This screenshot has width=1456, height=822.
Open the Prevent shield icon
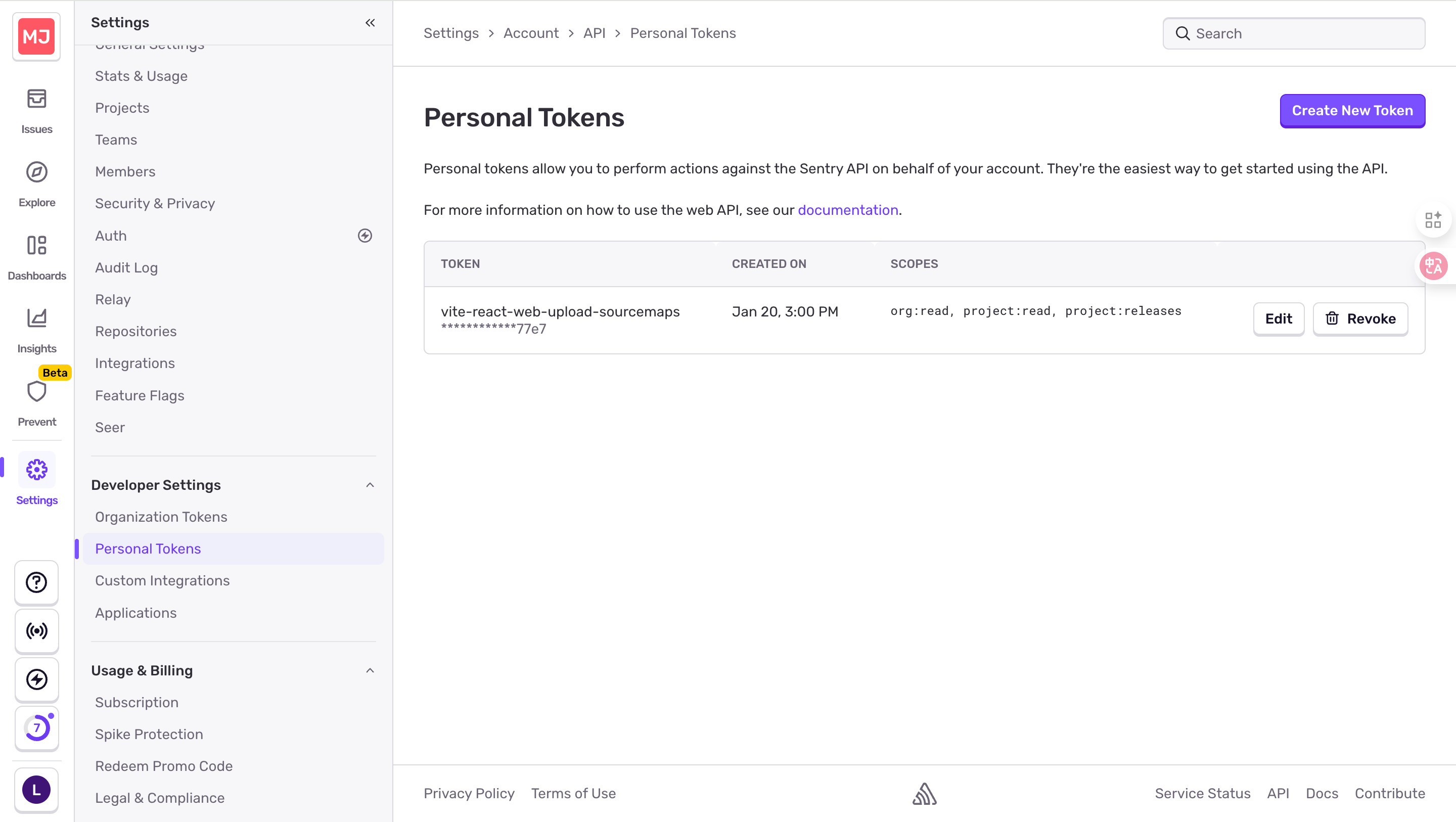[x=37, y=391]
